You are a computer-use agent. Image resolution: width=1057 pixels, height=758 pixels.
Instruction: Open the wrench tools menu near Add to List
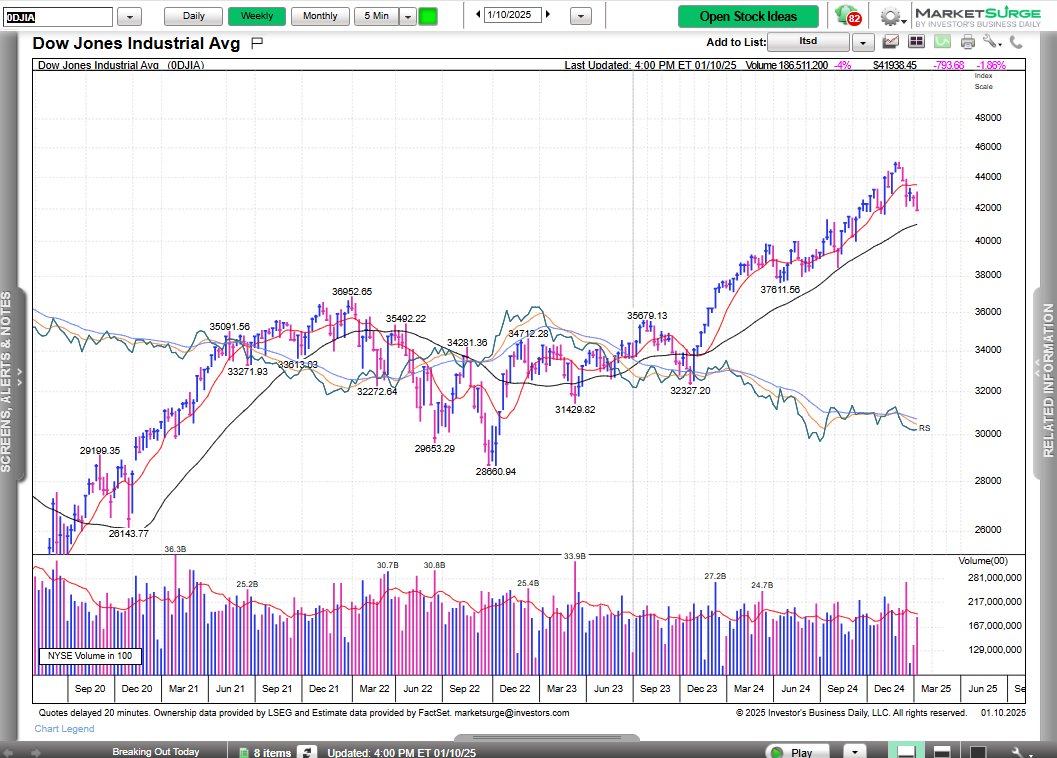pos(992,42)
